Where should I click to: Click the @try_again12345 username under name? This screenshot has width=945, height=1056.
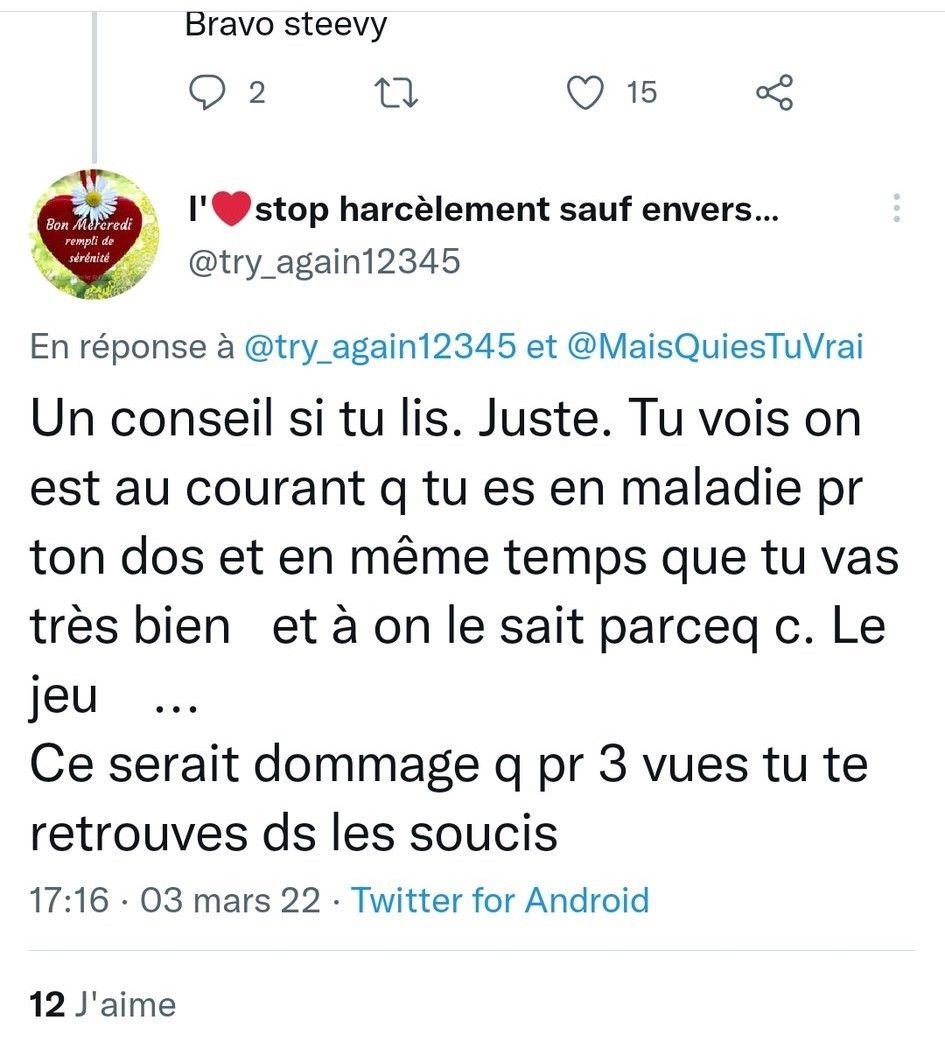point(324,261)
